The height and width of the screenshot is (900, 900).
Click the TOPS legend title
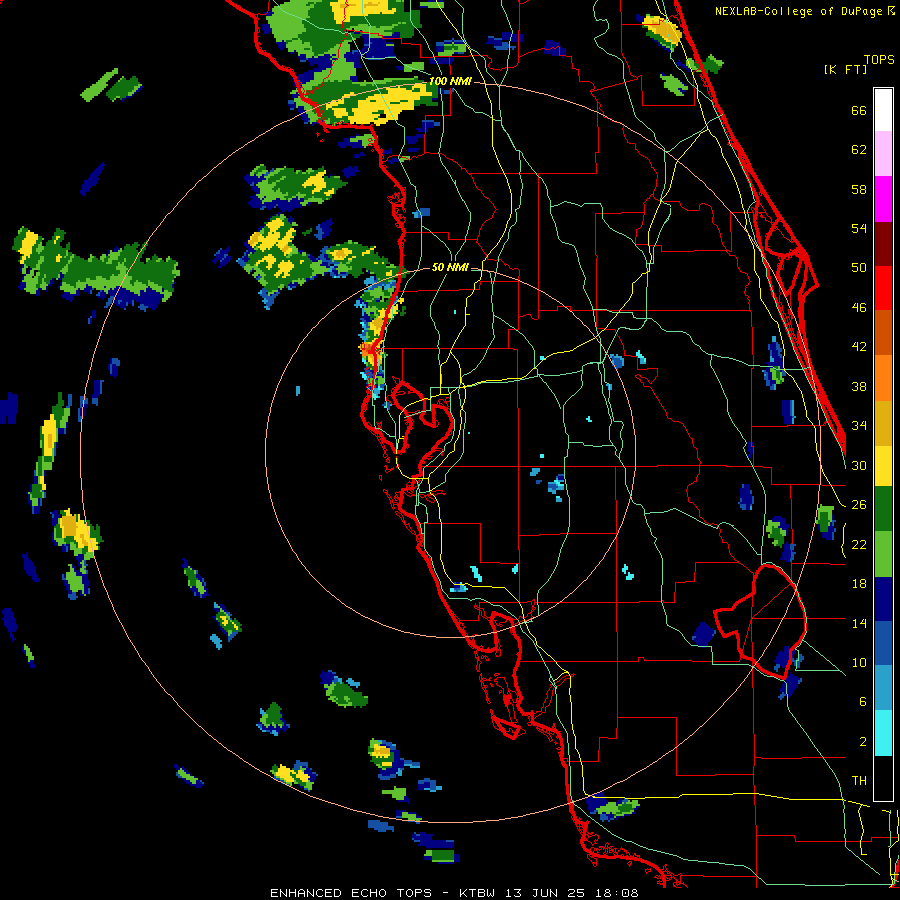(x=879, y=59)
